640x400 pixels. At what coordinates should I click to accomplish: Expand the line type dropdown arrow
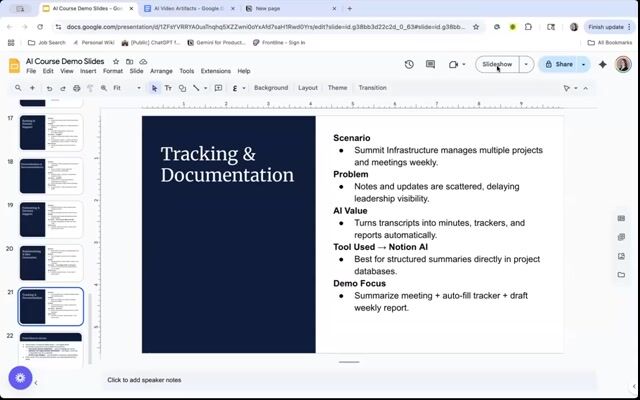click(205, 88)
